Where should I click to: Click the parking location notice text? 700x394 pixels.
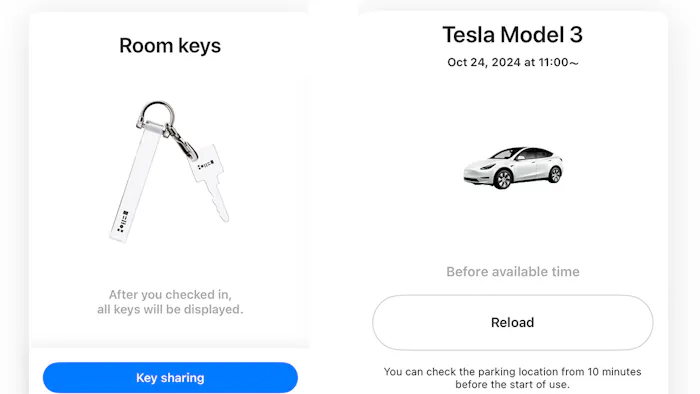512,378
